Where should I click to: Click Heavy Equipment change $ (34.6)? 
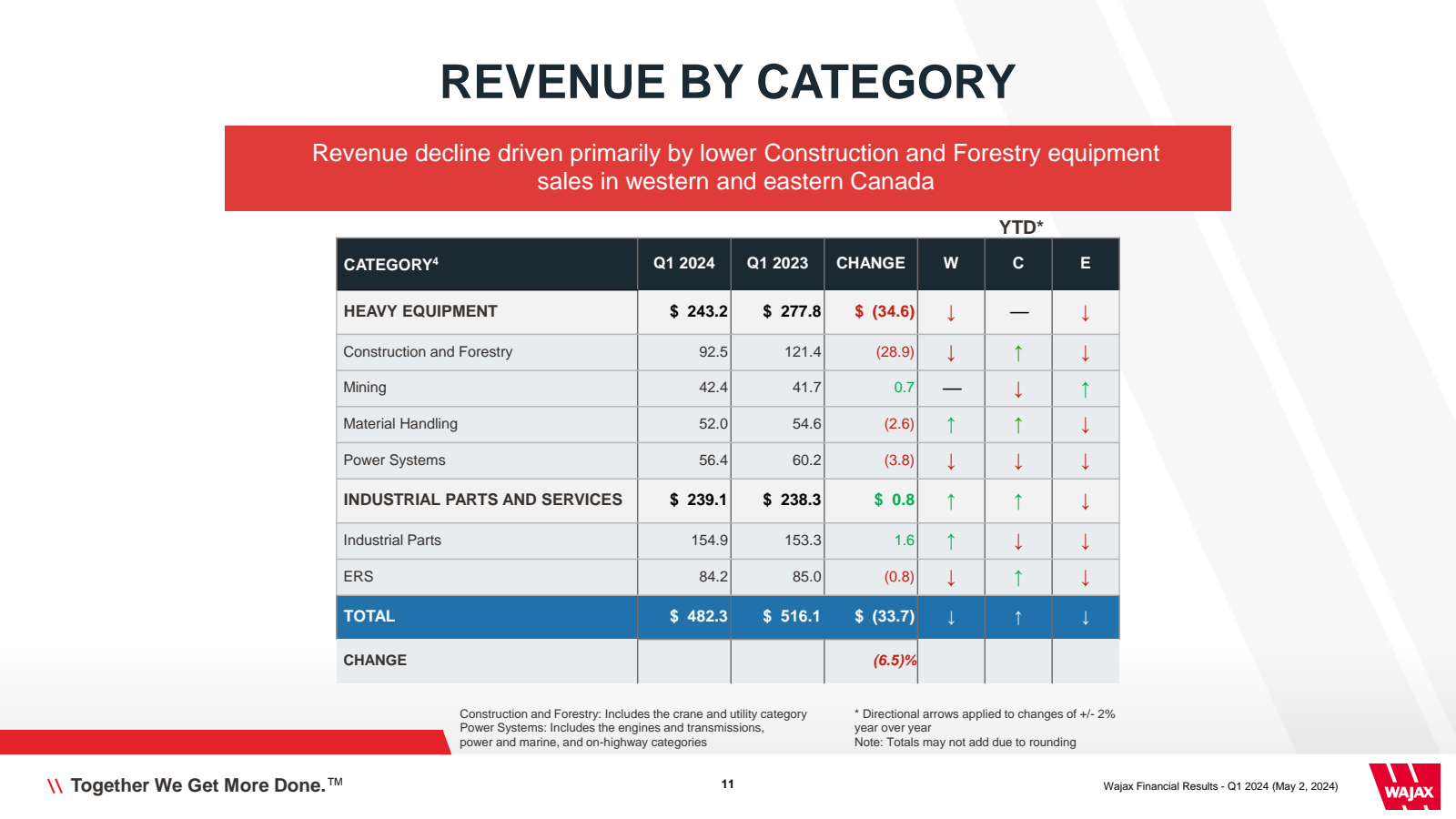pyautogui.click(x=885, y=311)
